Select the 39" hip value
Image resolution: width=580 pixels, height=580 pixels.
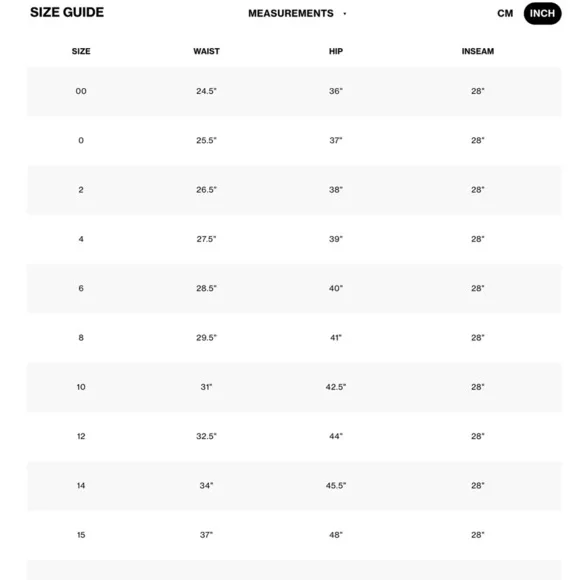coord(336,239)
